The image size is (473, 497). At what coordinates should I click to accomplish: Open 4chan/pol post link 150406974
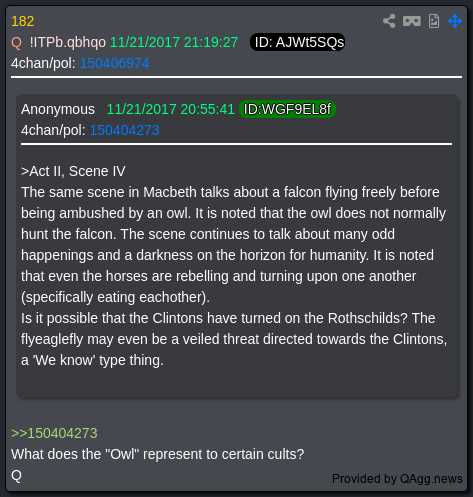tap(115, 63)
